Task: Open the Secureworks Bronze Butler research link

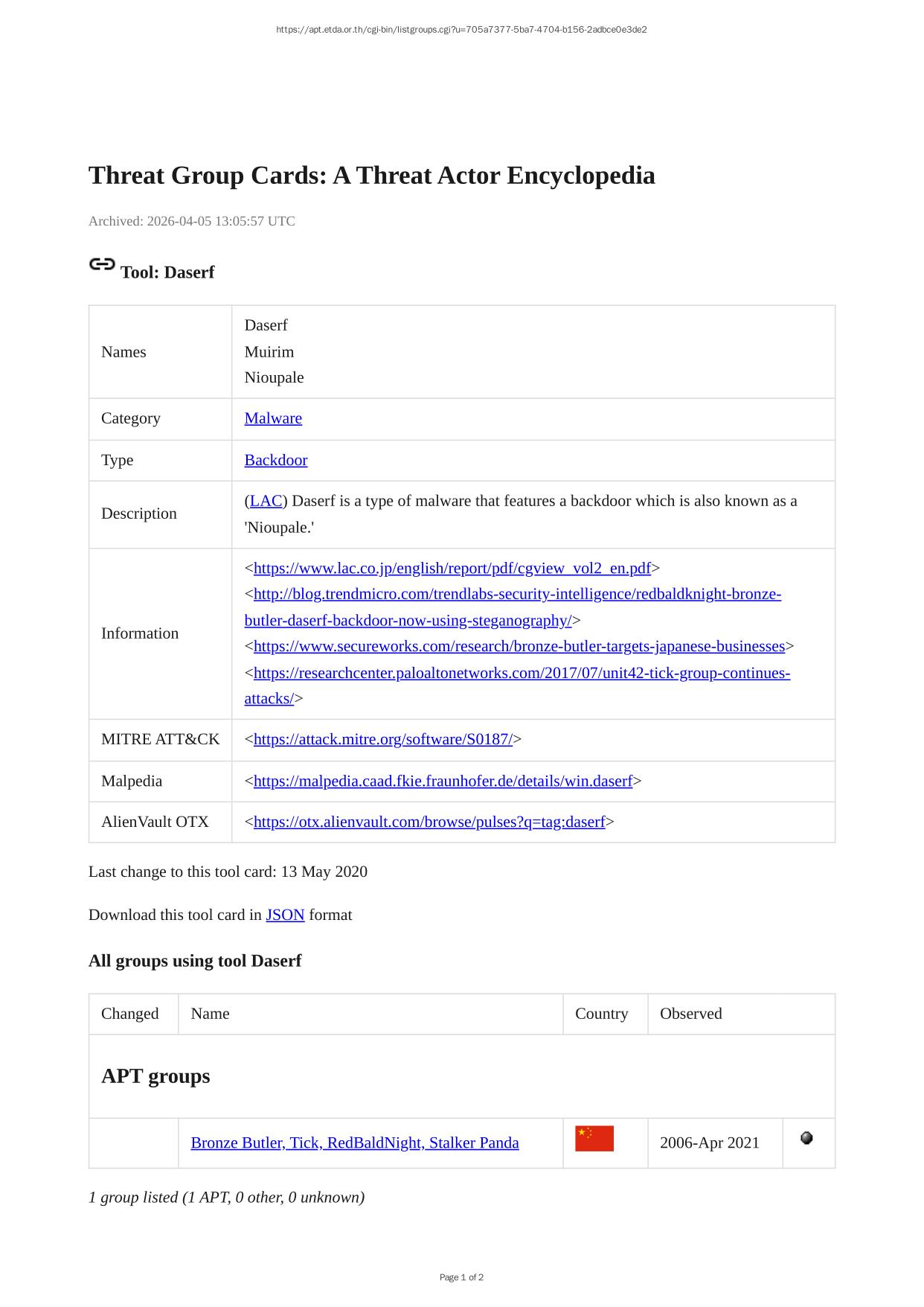Action: (x=519, y=646)
